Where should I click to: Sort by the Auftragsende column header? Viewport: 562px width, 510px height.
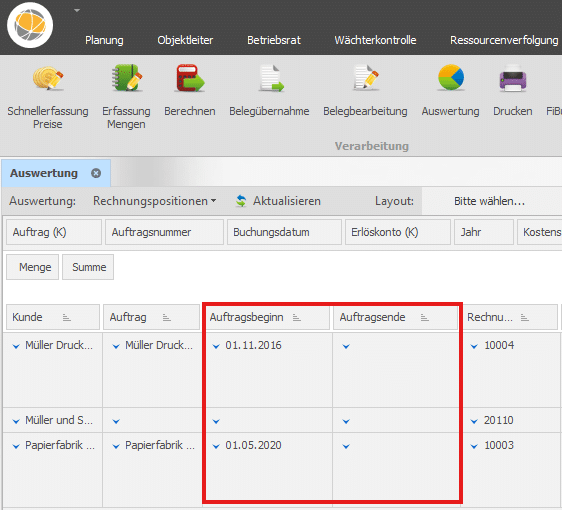[x=395, y=317]
